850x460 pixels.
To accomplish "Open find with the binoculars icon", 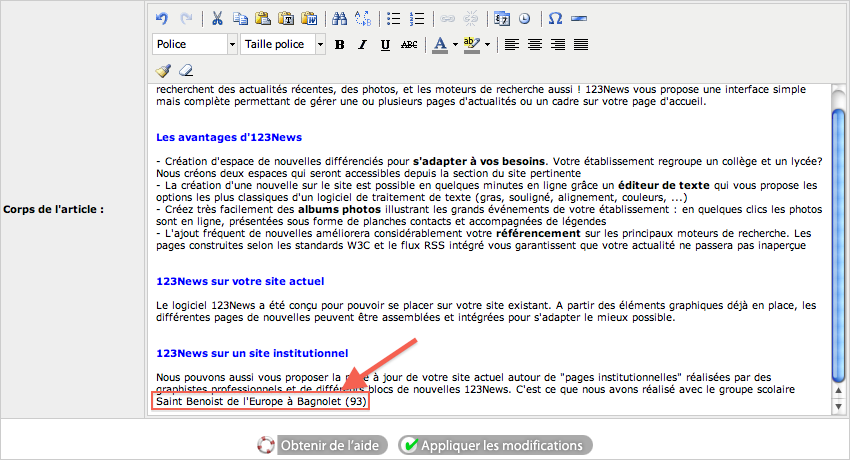I will click(339, 18).
